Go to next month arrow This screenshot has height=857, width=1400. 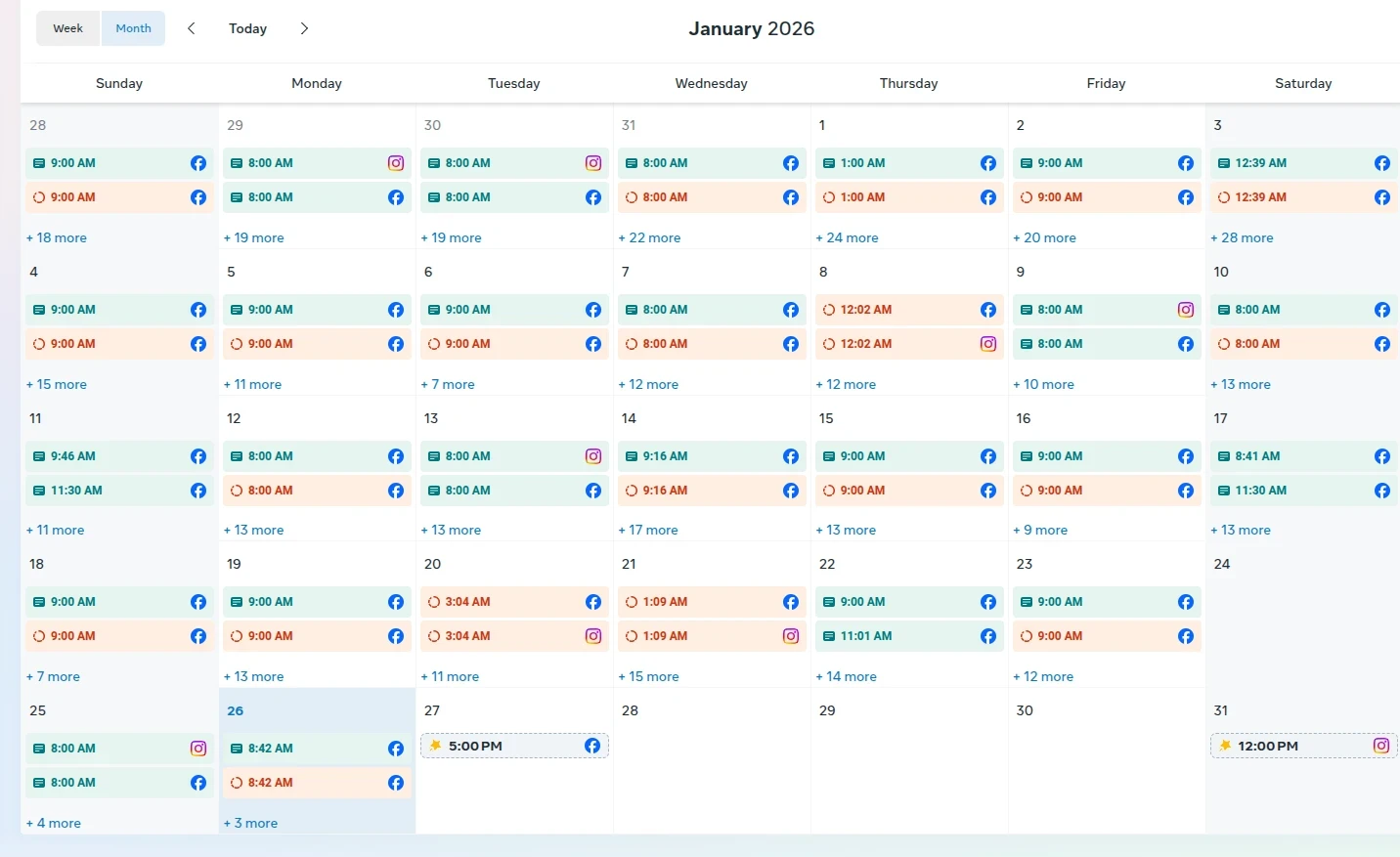(304, 28)
